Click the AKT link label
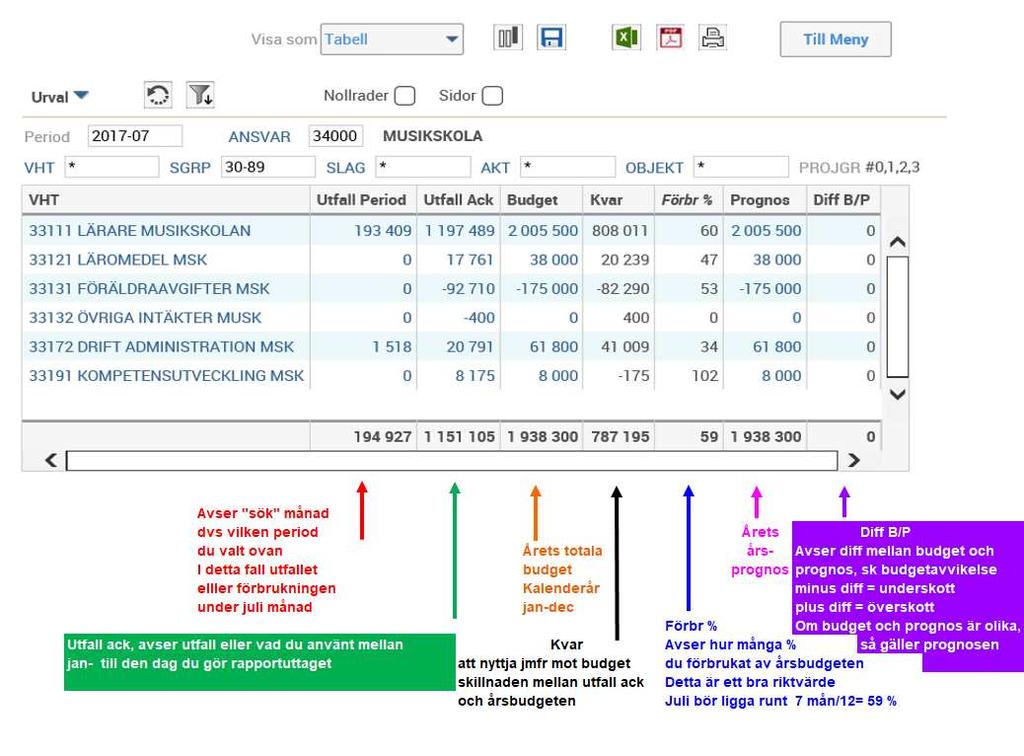This screenshot has width=1024, height=756. (x=495, y=168)
